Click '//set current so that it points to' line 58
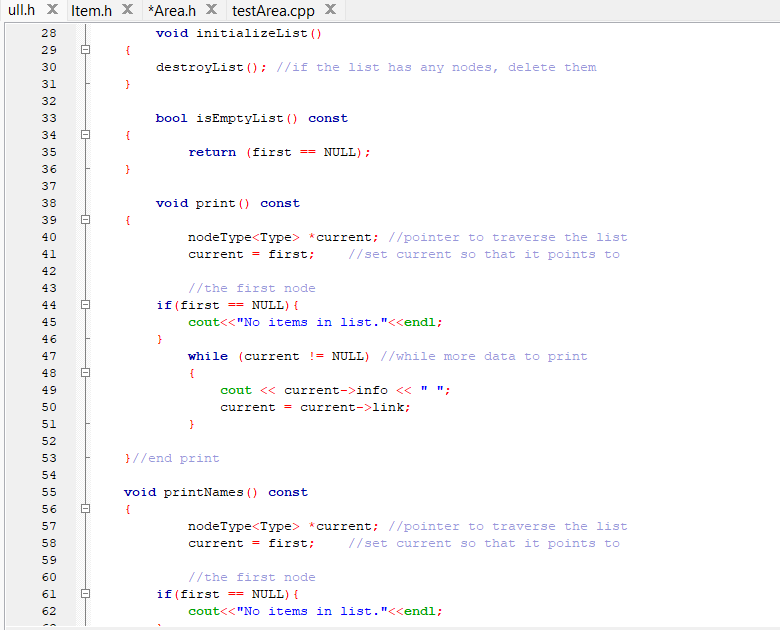The image size is (780, 630). click(484, 543)
